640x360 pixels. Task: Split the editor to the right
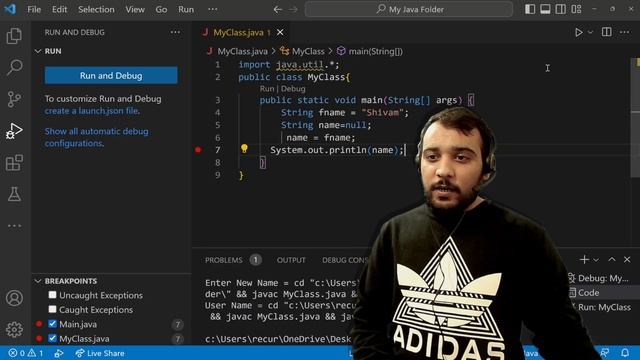pyautogui.click(x=607, y=32)
